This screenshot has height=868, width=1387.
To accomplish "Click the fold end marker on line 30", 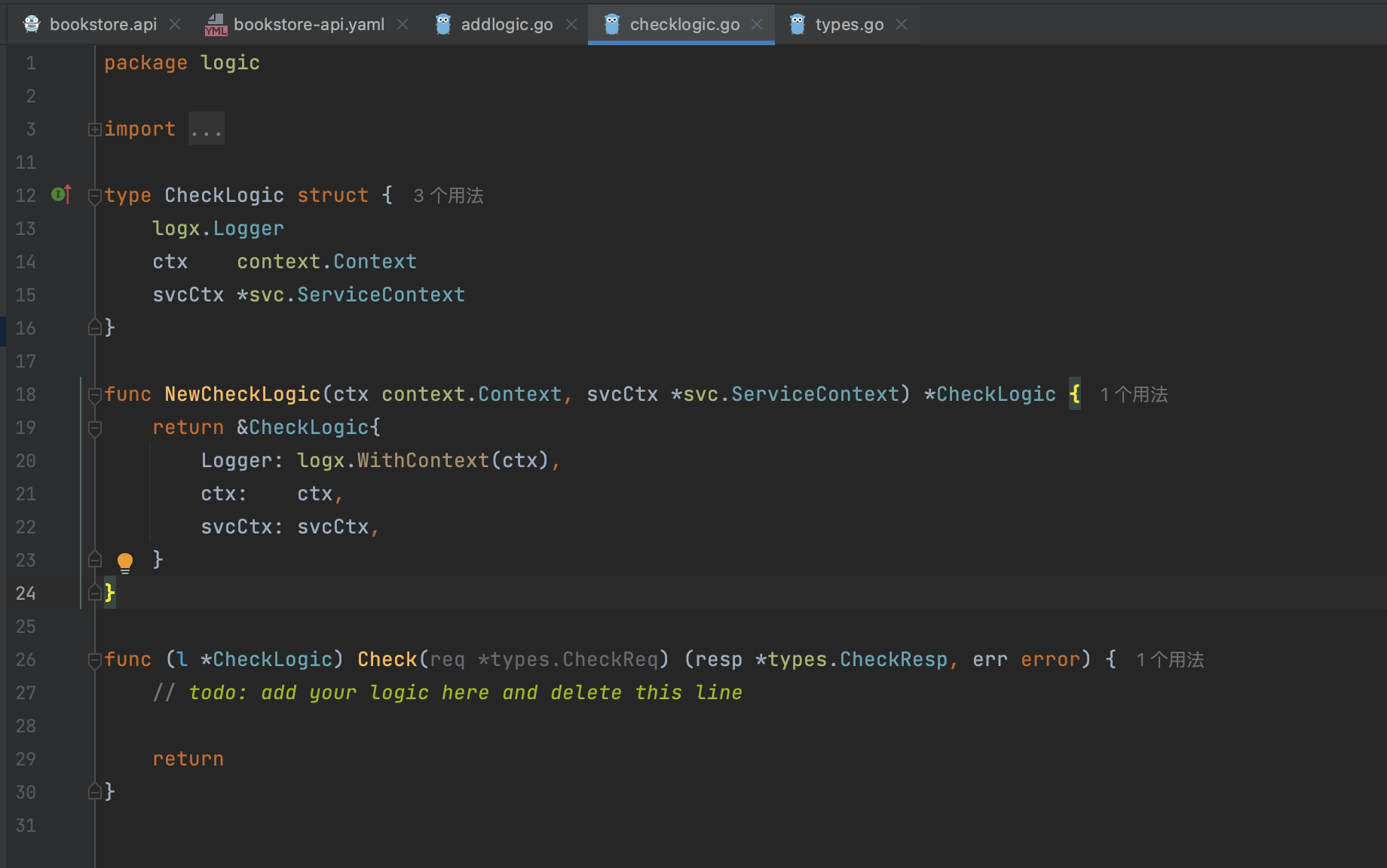I will (94, 792).
